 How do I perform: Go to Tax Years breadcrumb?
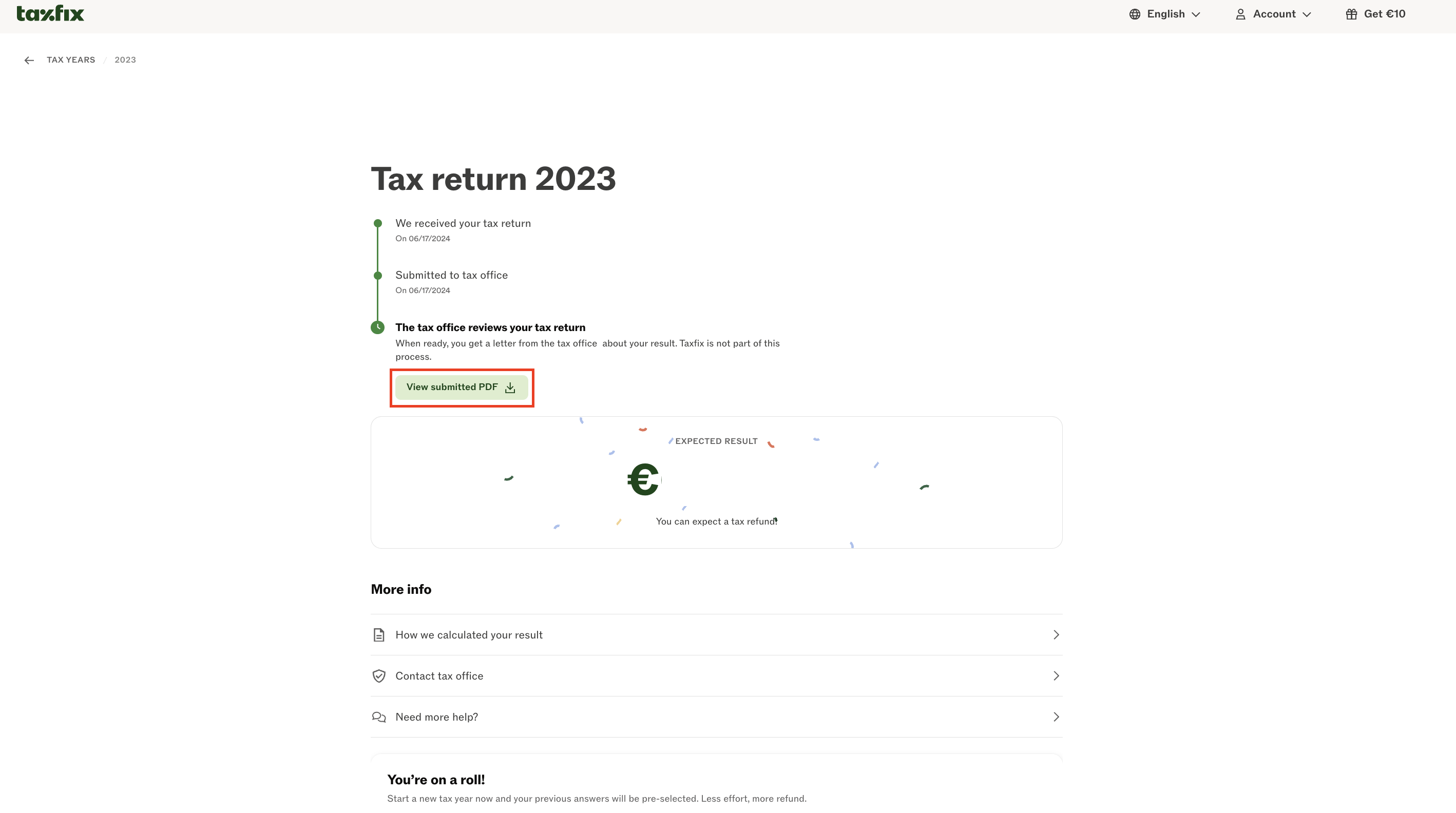(x=71, y=60)
